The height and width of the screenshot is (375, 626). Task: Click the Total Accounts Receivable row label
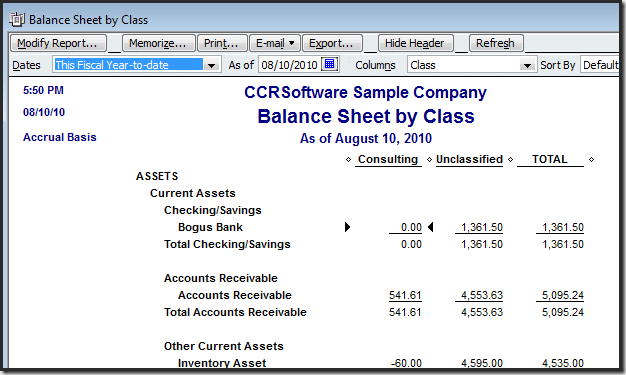235,312
